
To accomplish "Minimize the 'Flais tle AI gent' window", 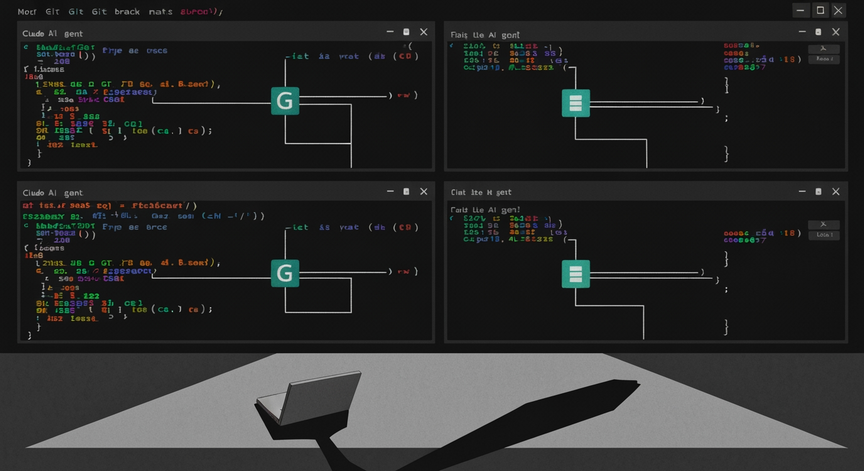I will pos(802,32).
